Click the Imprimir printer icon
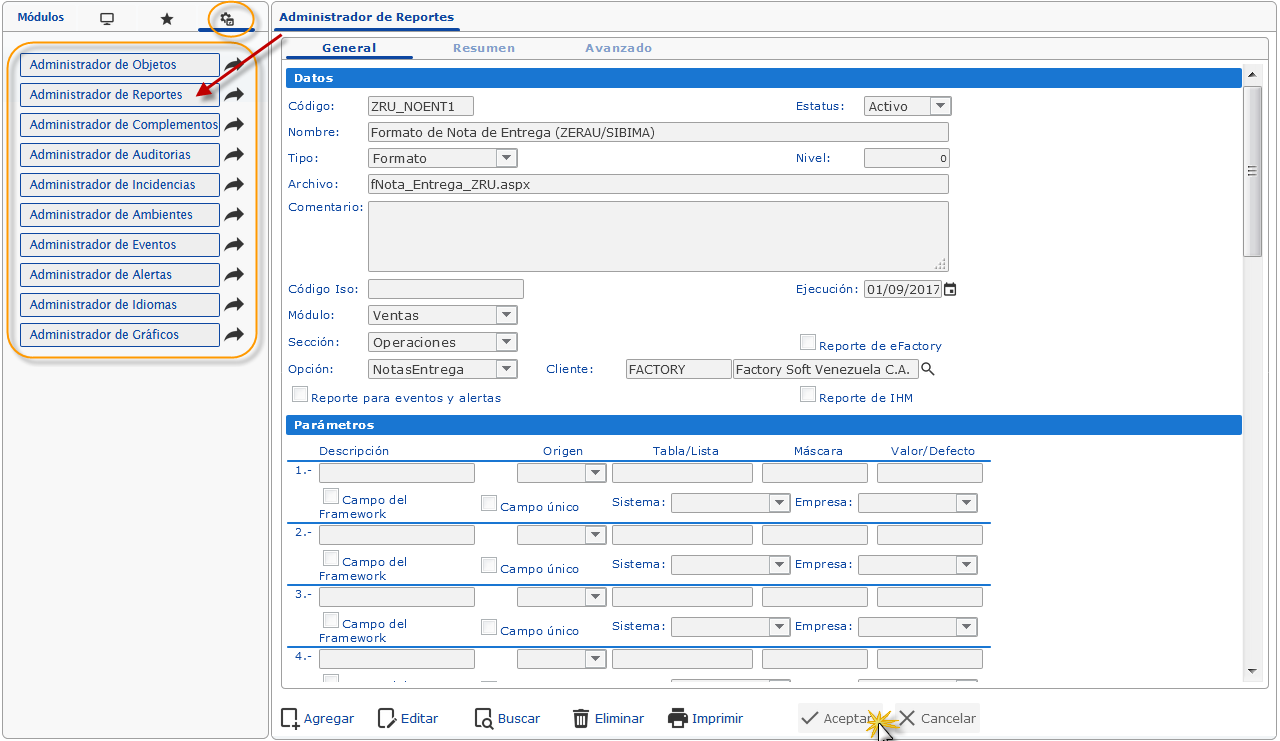Viewport: 1280px width, 741px height. pos(678,718)
